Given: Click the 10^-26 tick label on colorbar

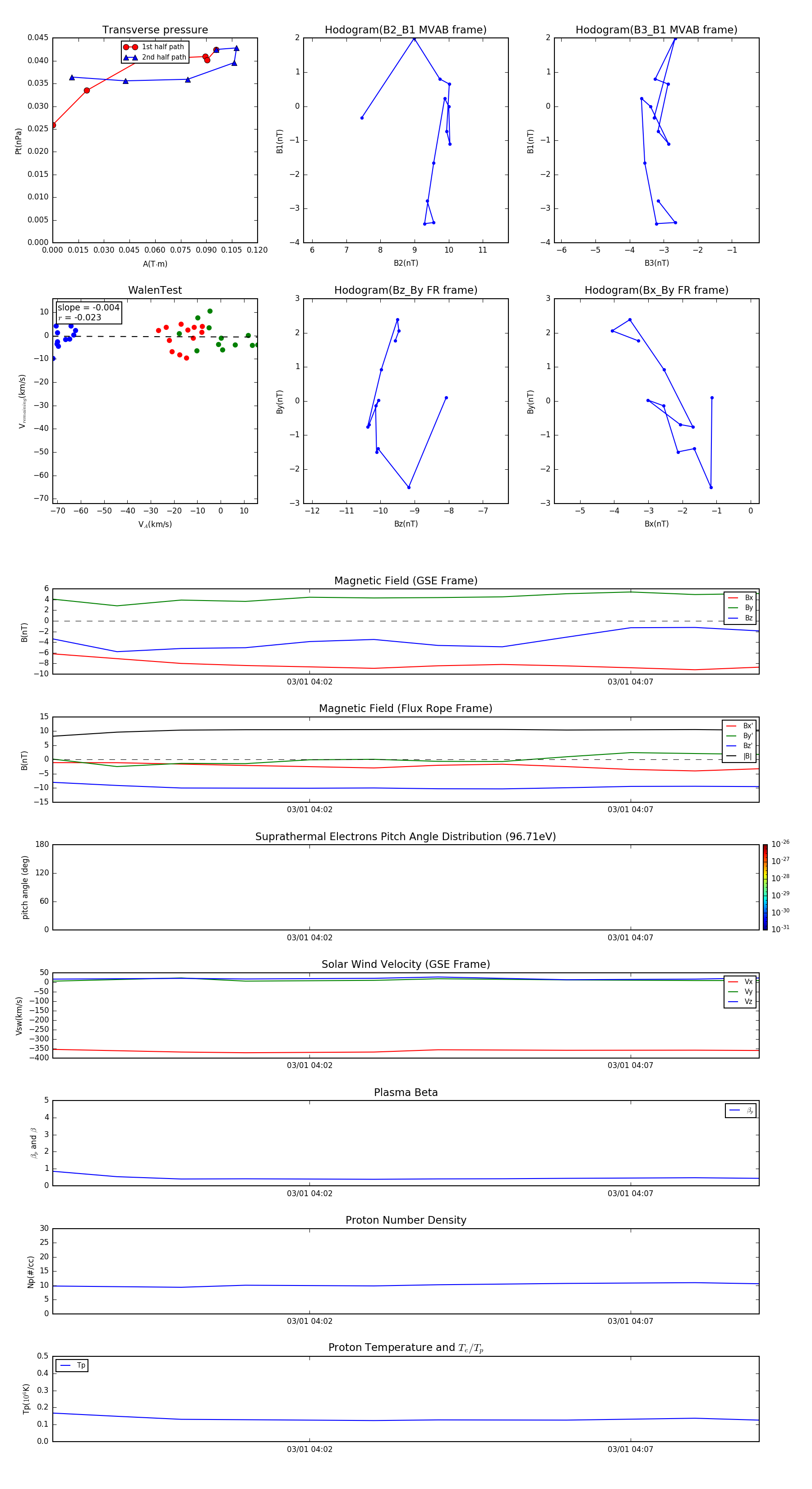Looking at the screenshot, I should pos(780,844).
